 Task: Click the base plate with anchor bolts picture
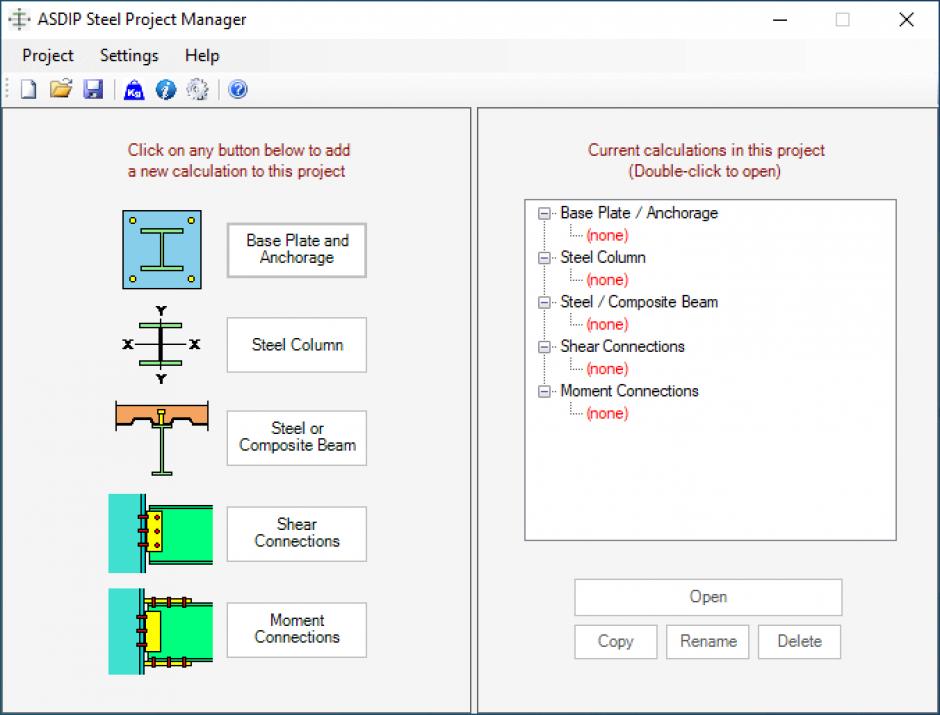[x=162, y=249]
